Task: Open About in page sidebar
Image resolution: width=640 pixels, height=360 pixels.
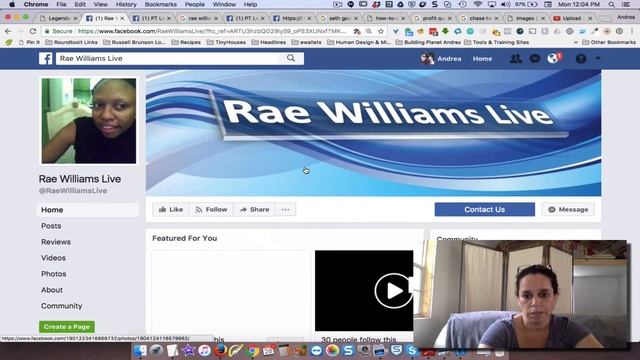Action: 52,290
